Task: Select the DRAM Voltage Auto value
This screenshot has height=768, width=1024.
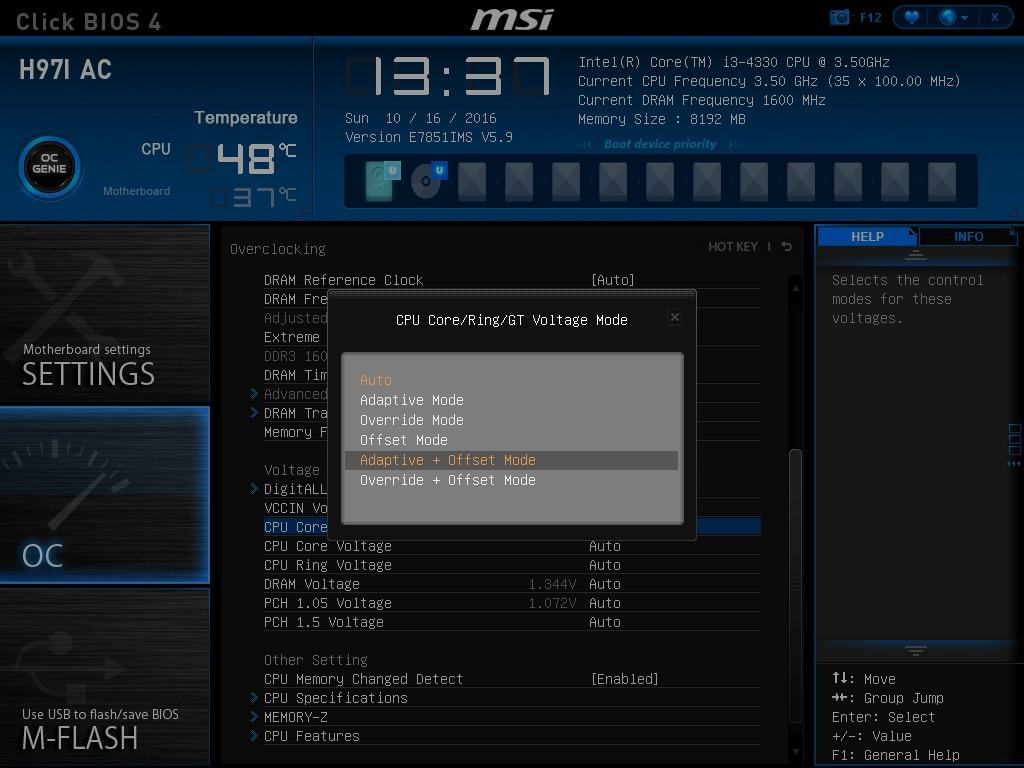Action: click(x=605, y=584)
